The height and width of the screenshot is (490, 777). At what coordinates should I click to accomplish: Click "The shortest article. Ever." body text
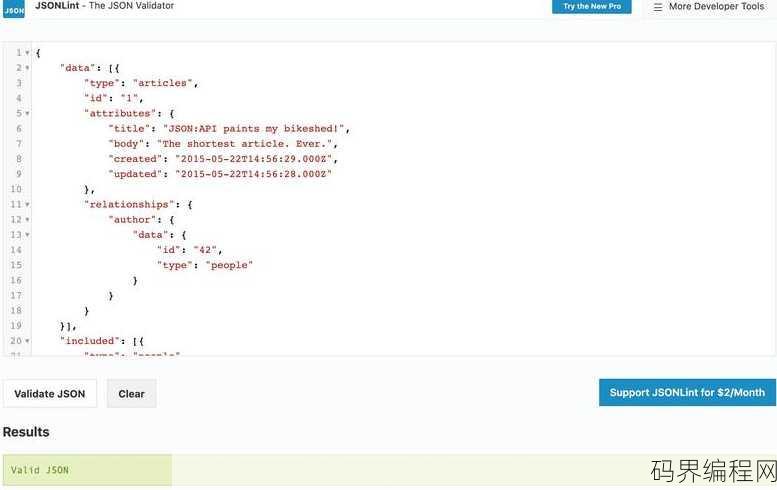[244, 144]
